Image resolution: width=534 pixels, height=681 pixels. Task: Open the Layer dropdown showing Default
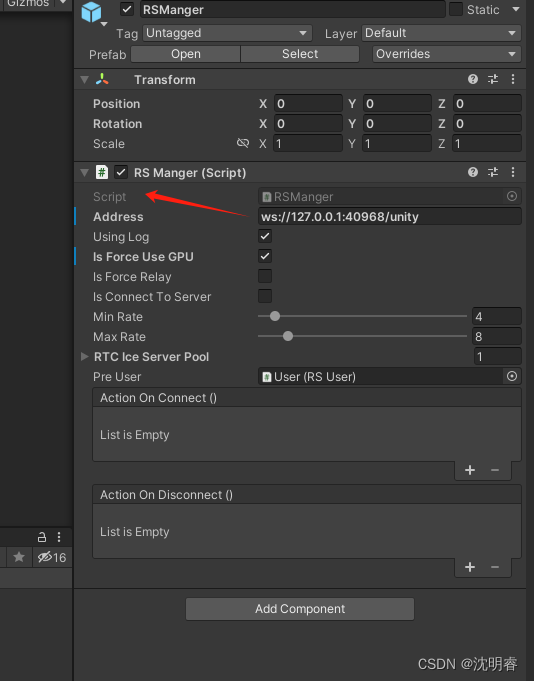(x=442, y=33)
